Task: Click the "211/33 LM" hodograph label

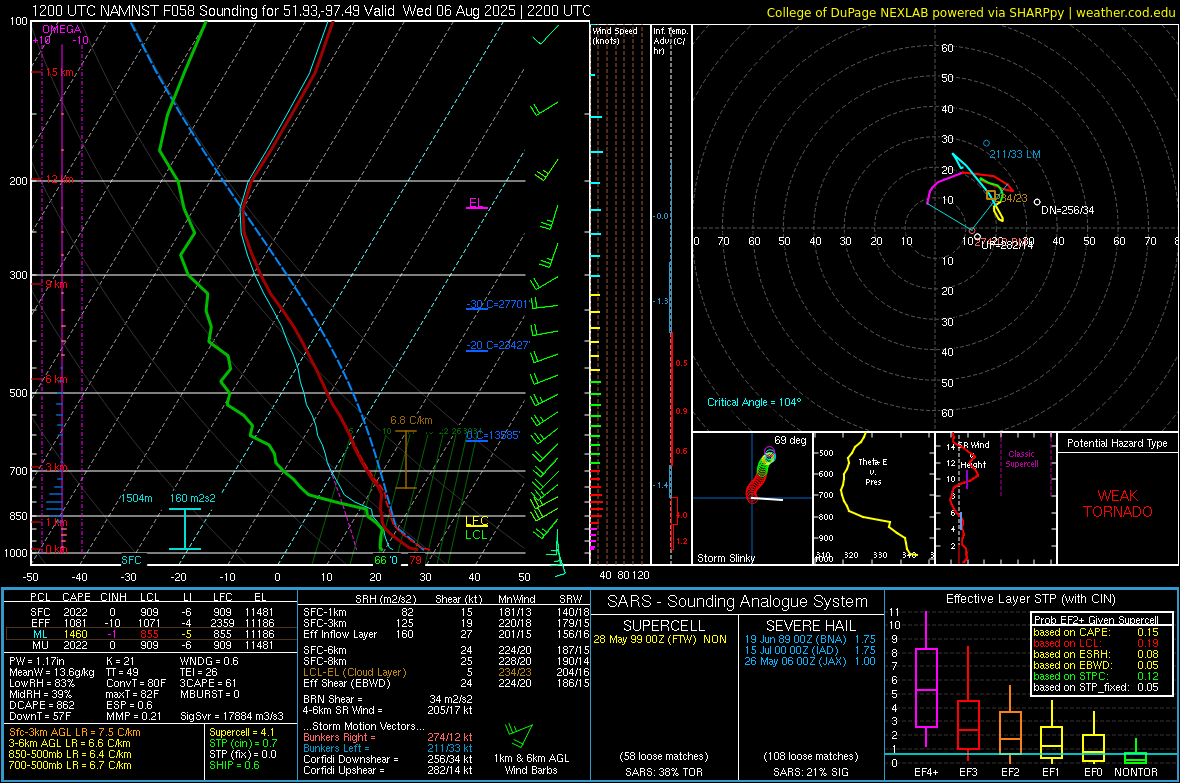Action: click(x=1014, y=154)
